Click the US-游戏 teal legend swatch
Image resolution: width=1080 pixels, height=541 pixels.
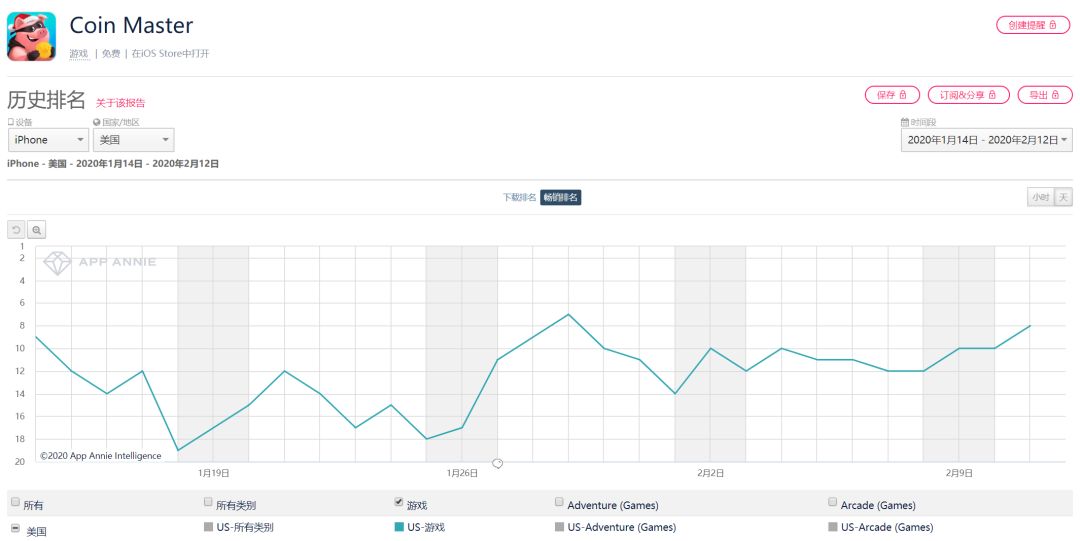click(400, 527)
